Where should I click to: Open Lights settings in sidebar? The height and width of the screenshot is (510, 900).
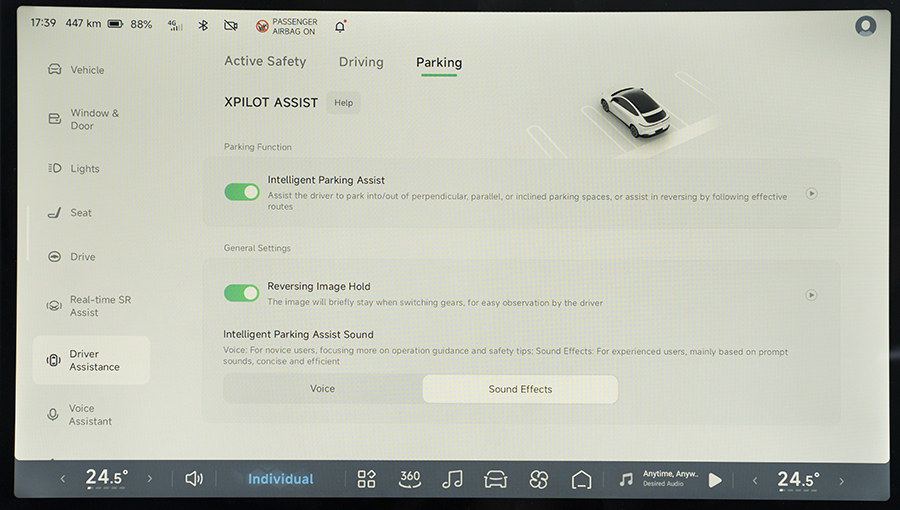[x=85, y=169]
